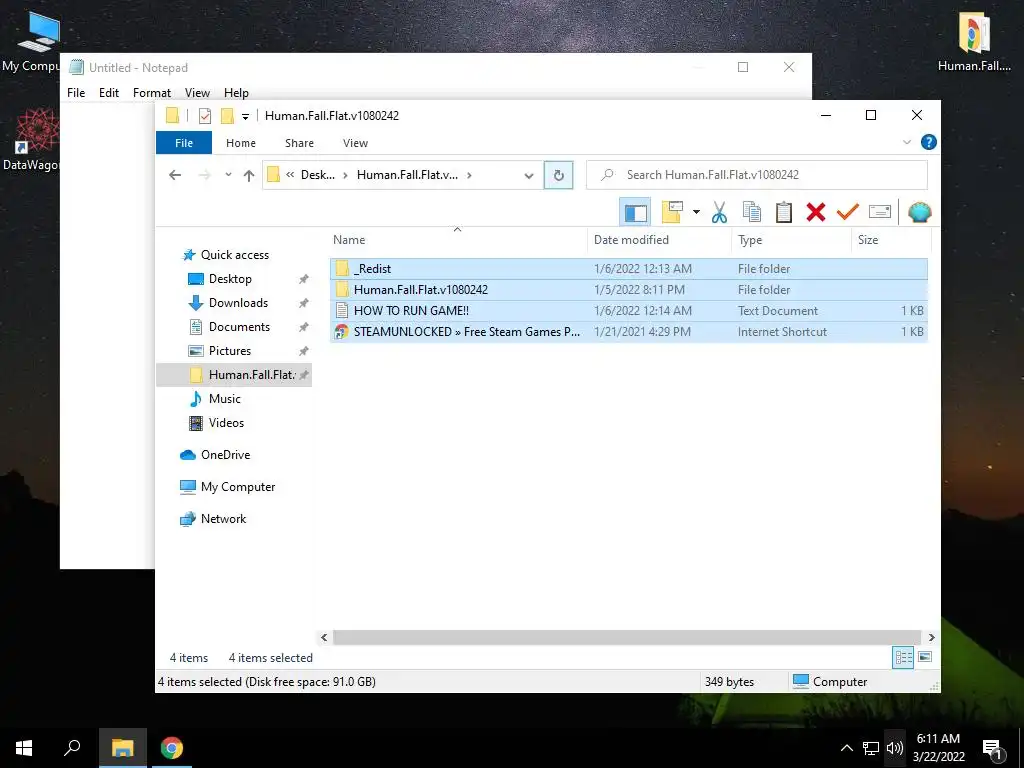Expand the folder options dropdown arrow
The image size is (1024, 768).
click(696, 212)
